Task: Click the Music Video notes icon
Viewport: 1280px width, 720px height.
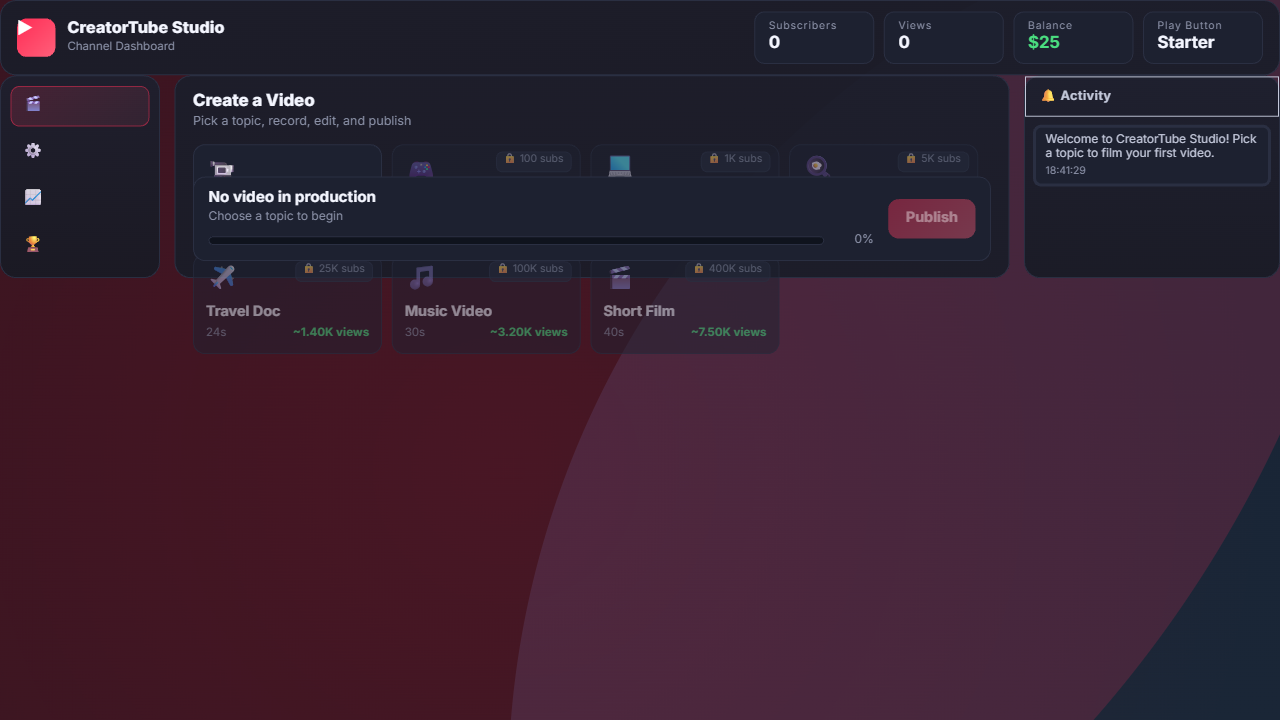Action: (x=421, y=277)
